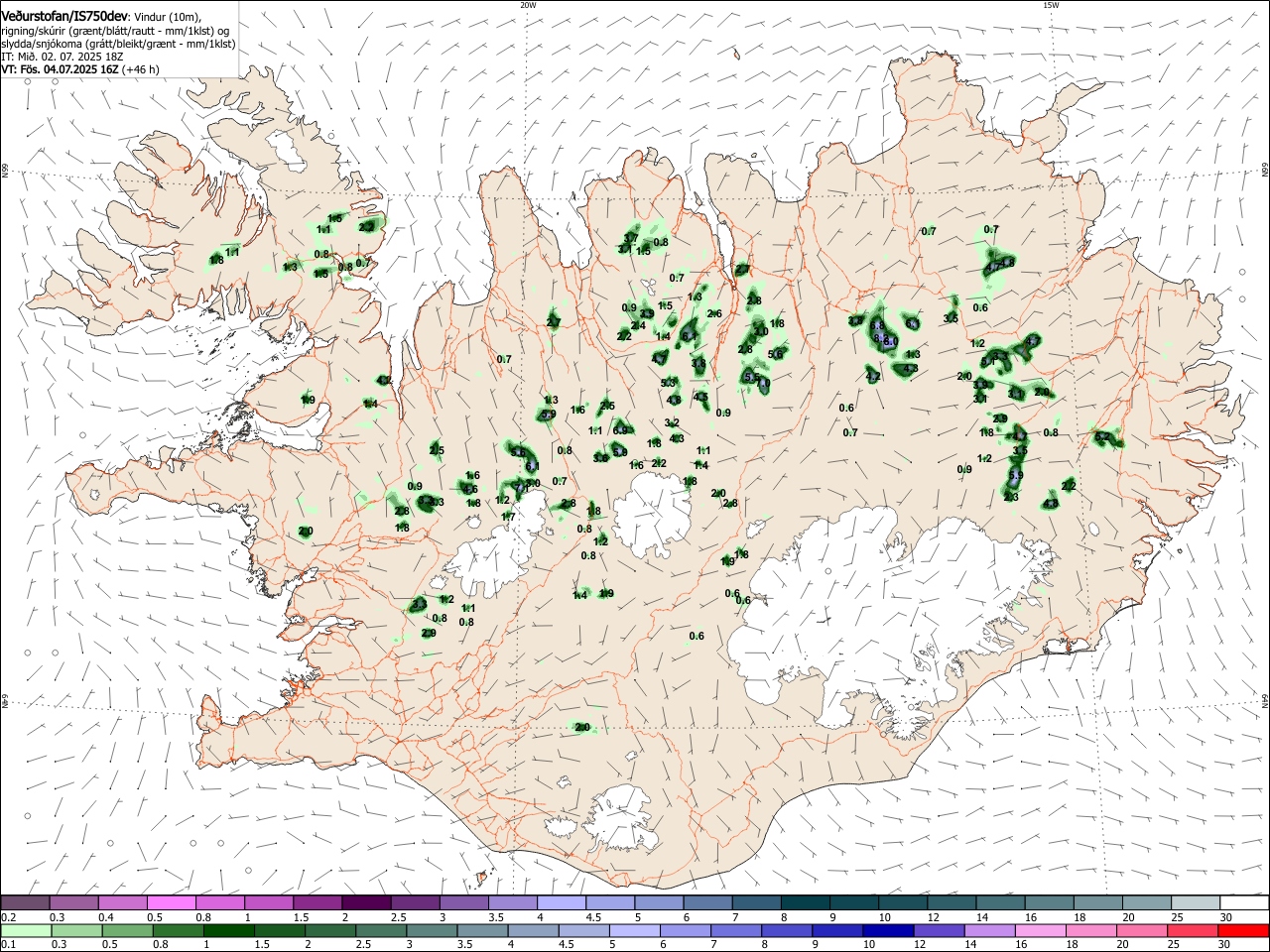Click the Veðurstofan/IS750dev title text
The image size is (1270, 952).
[64, 16]
